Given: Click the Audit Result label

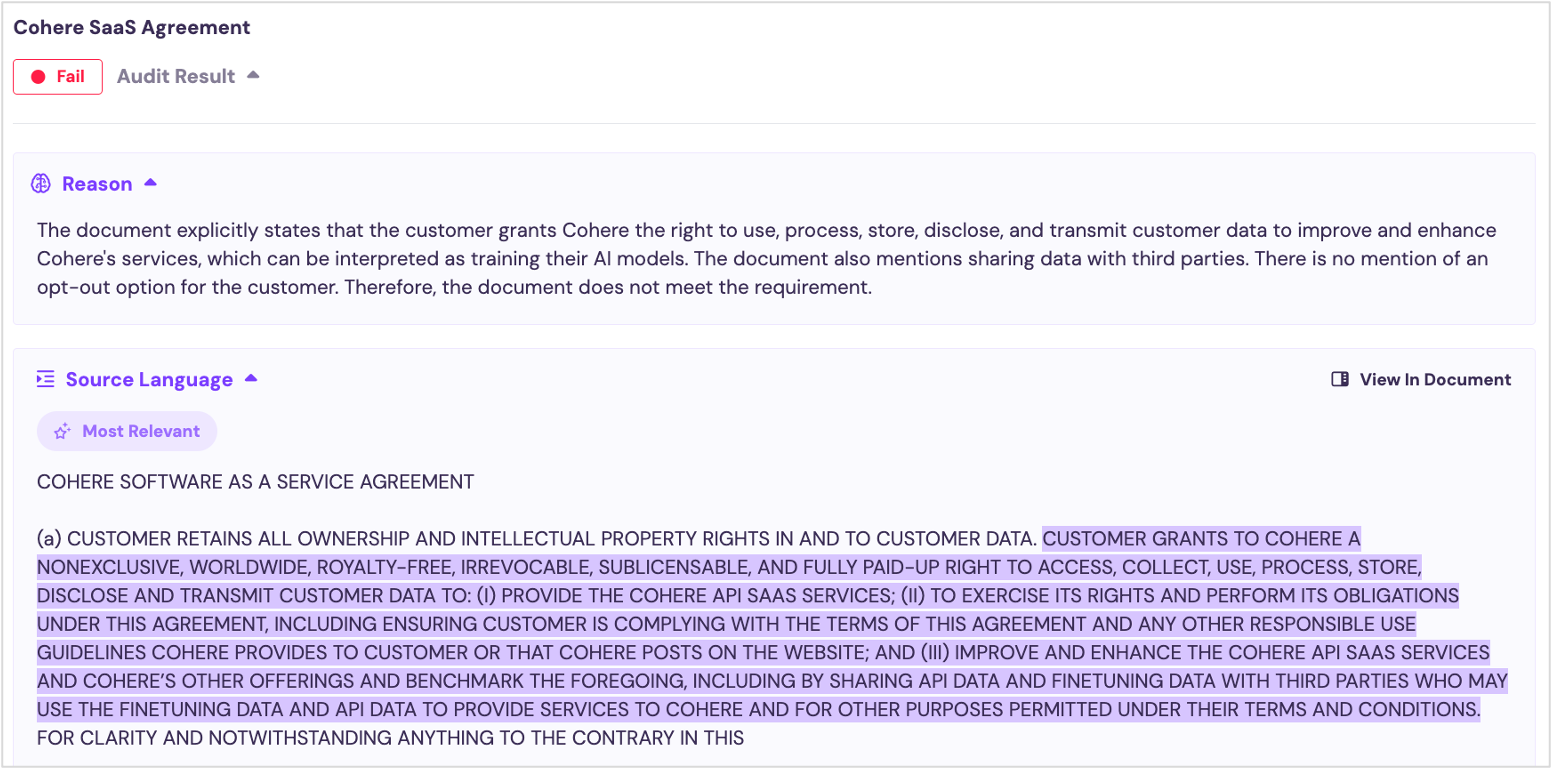Looking at the screenshot, I should (176, 77).
